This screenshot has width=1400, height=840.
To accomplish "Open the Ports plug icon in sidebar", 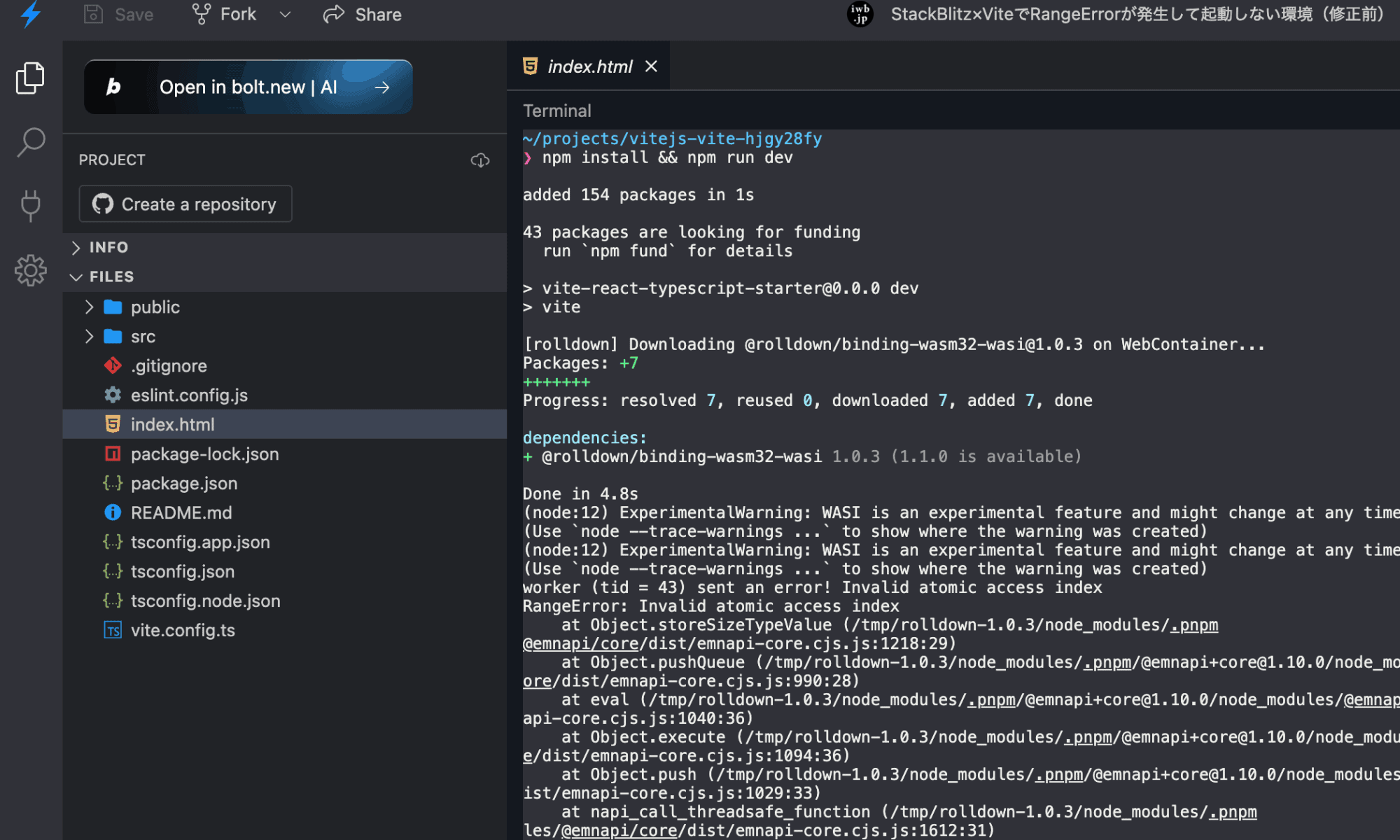I will click(31, 206).
